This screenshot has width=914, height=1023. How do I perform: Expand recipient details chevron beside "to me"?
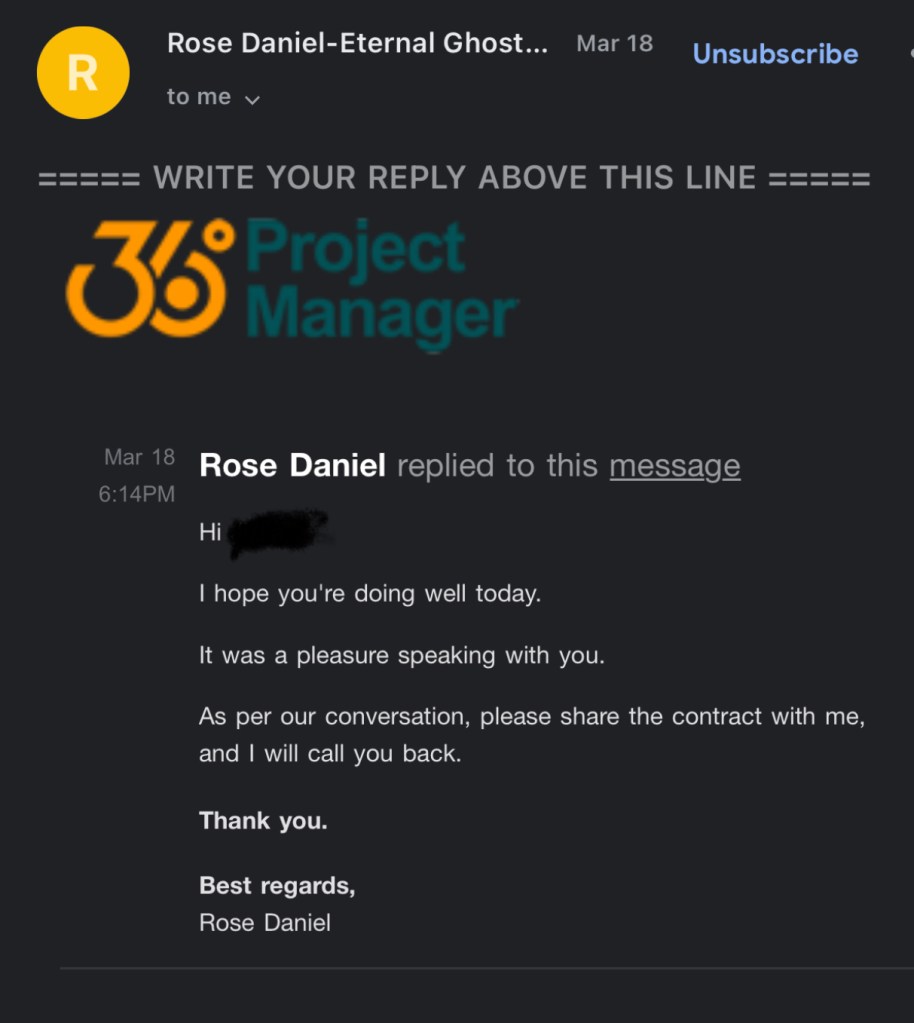coord(252,99)
